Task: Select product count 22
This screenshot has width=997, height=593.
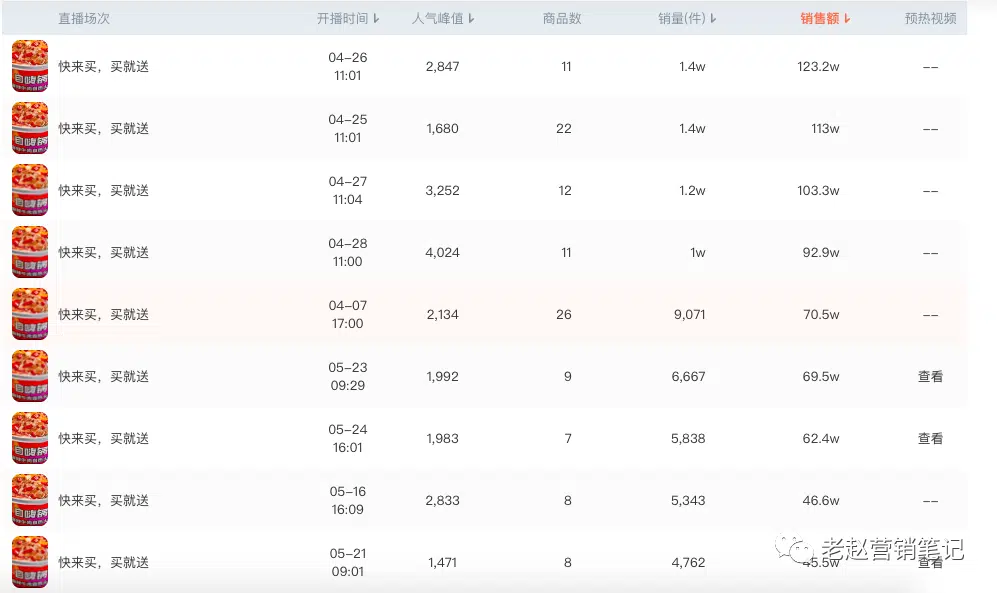Action: (564, 128)
